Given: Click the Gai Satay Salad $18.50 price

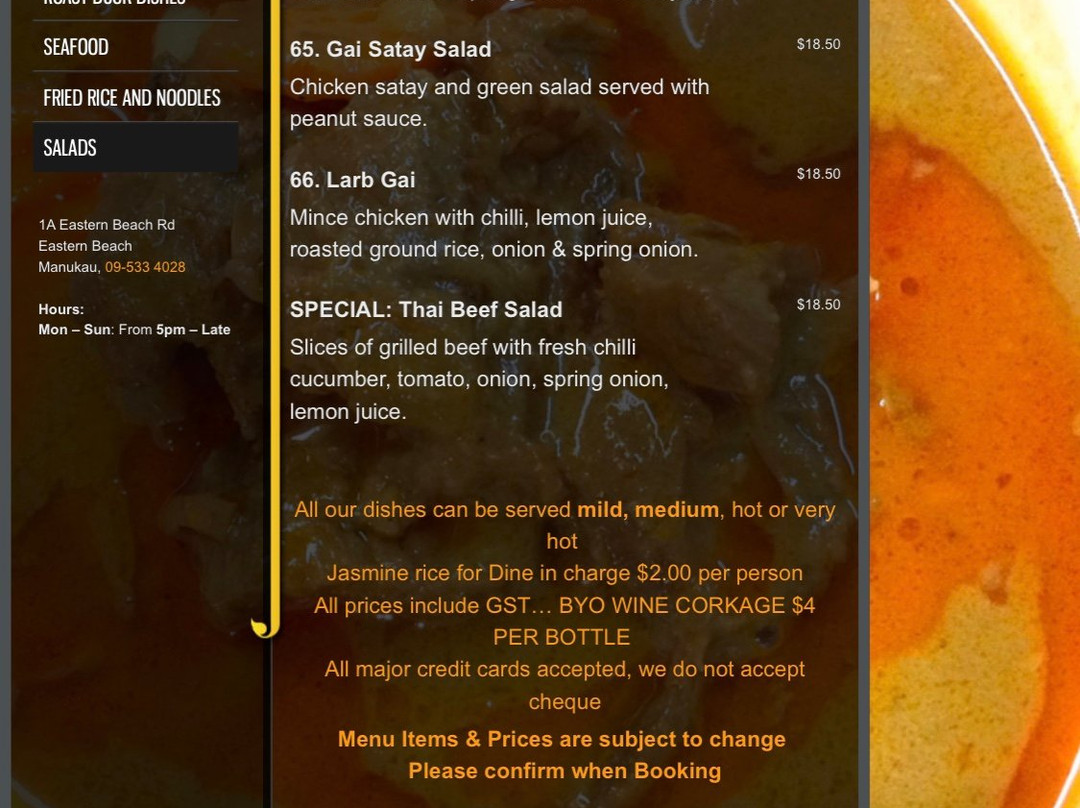Looking at the screenshot, I should point(818,44).
